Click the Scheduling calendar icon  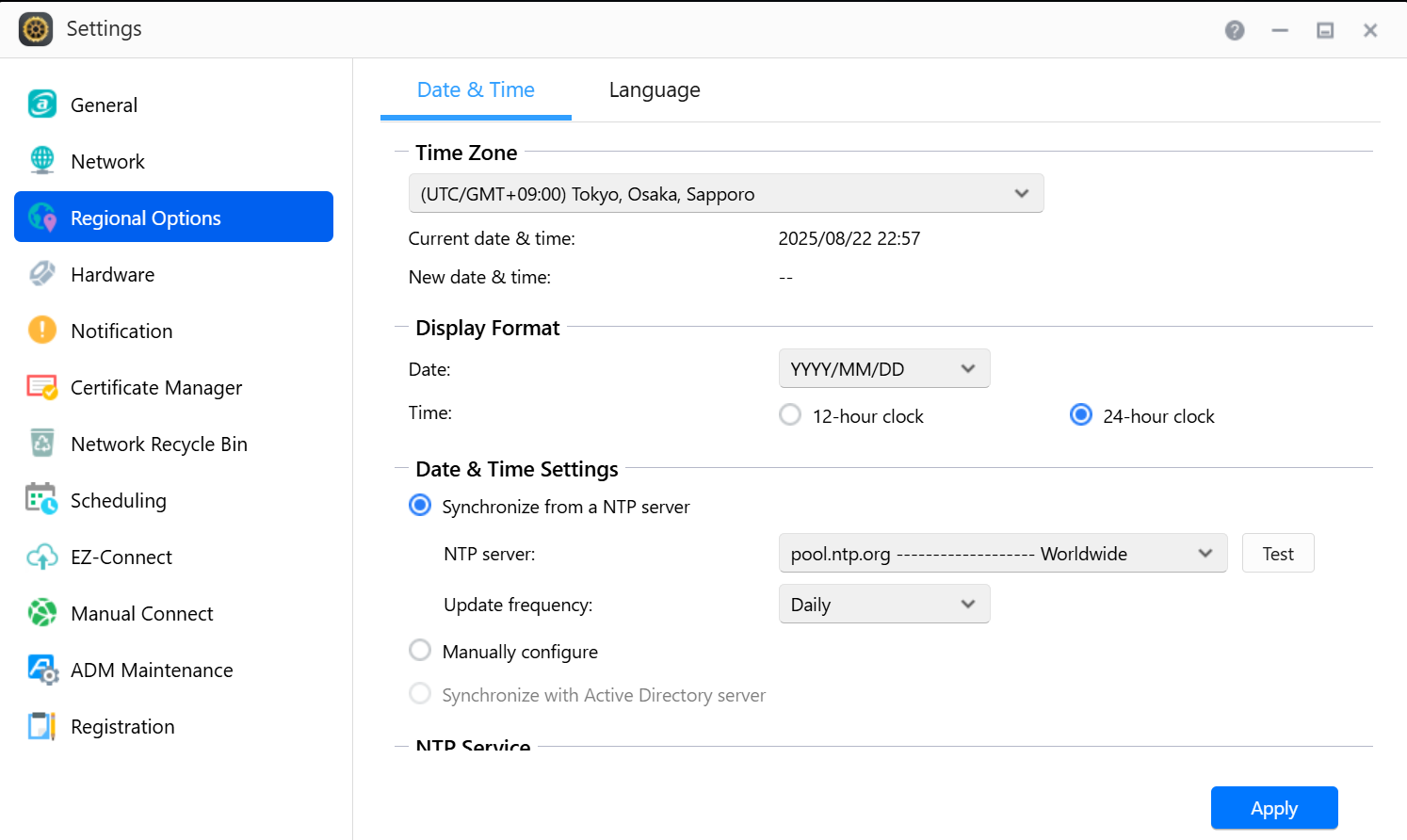click(42, 500)
